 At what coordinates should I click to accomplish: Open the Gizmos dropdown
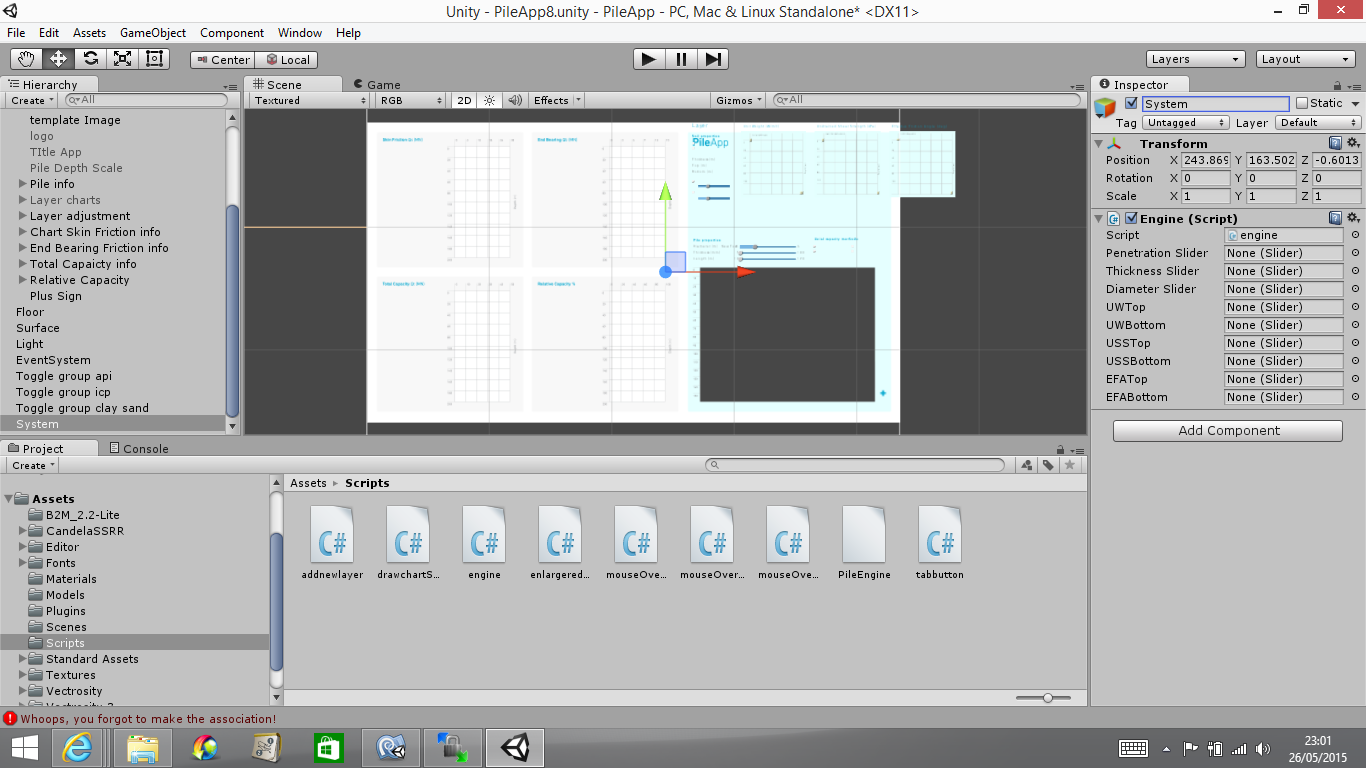739,100
